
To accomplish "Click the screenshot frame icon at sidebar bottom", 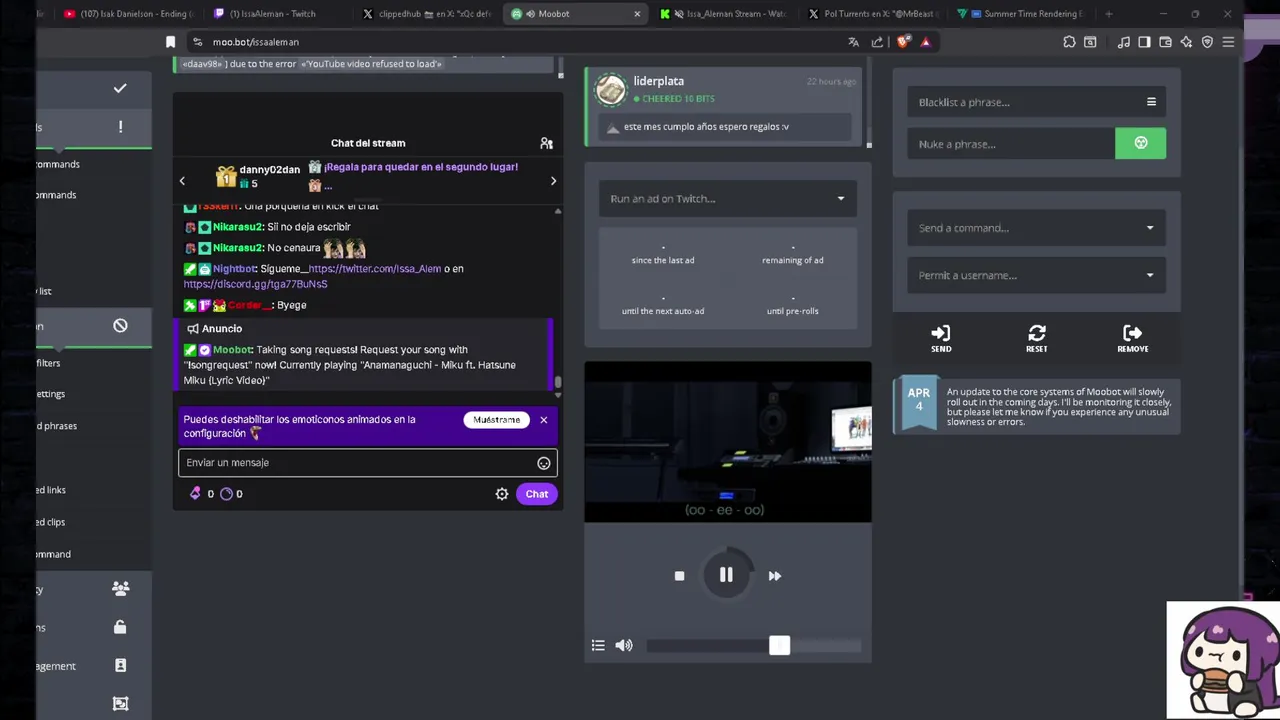I will 120,704.
